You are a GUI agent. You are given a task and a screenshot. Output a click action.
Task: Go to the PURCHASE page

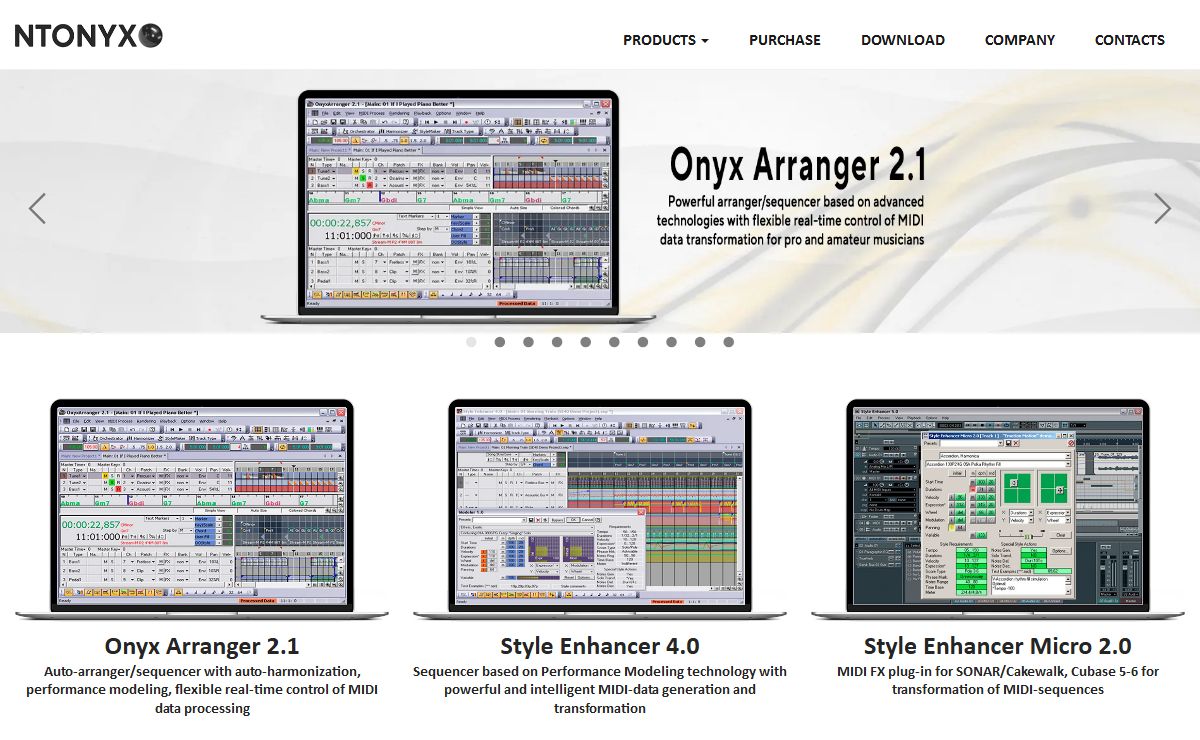785,40
